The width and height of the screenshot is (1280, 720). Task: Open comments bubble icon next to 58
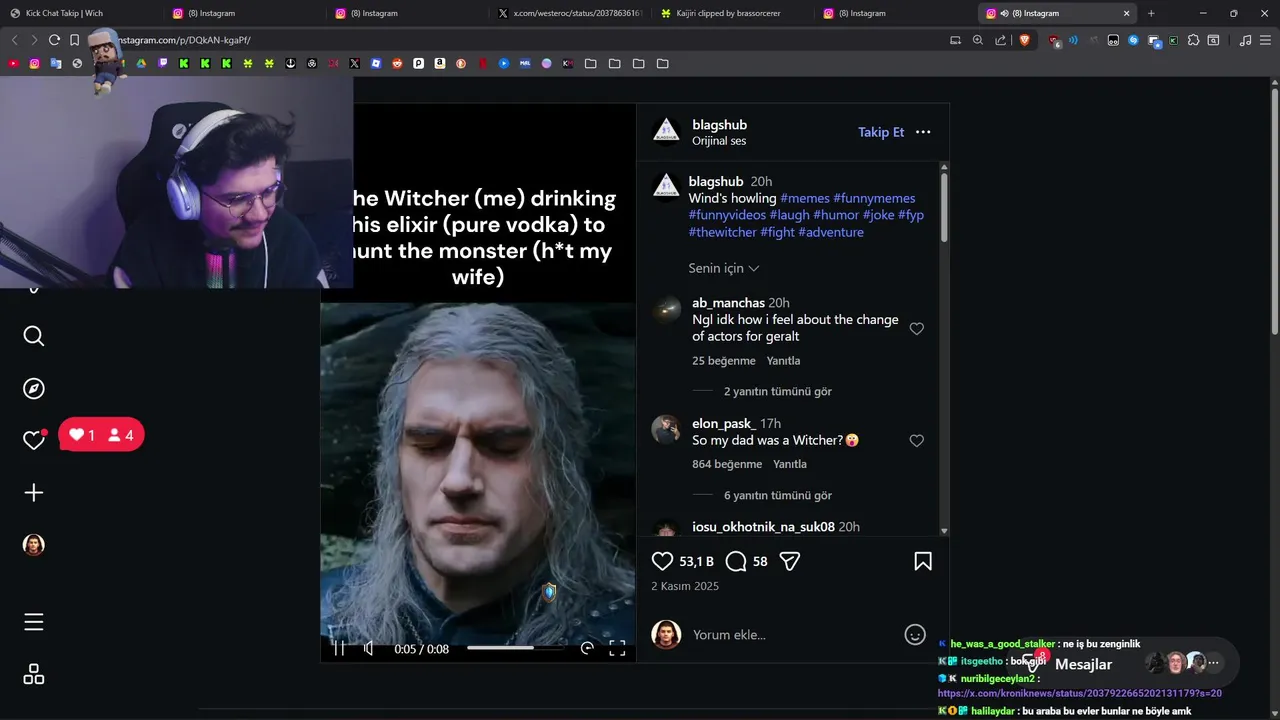736,562
